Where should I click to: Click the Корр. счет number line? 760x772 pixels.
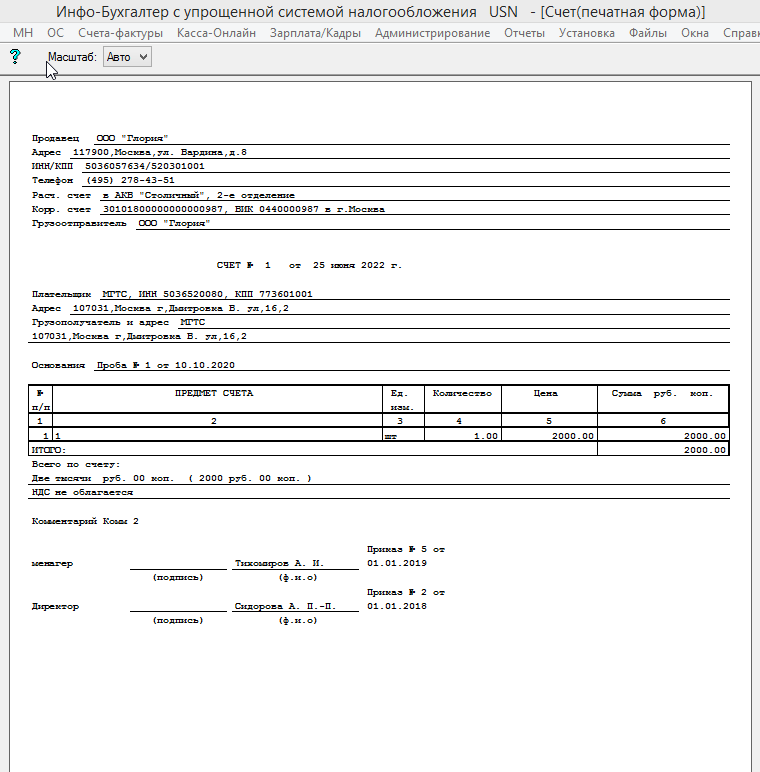pyautogui.click(x=244, y=209)
